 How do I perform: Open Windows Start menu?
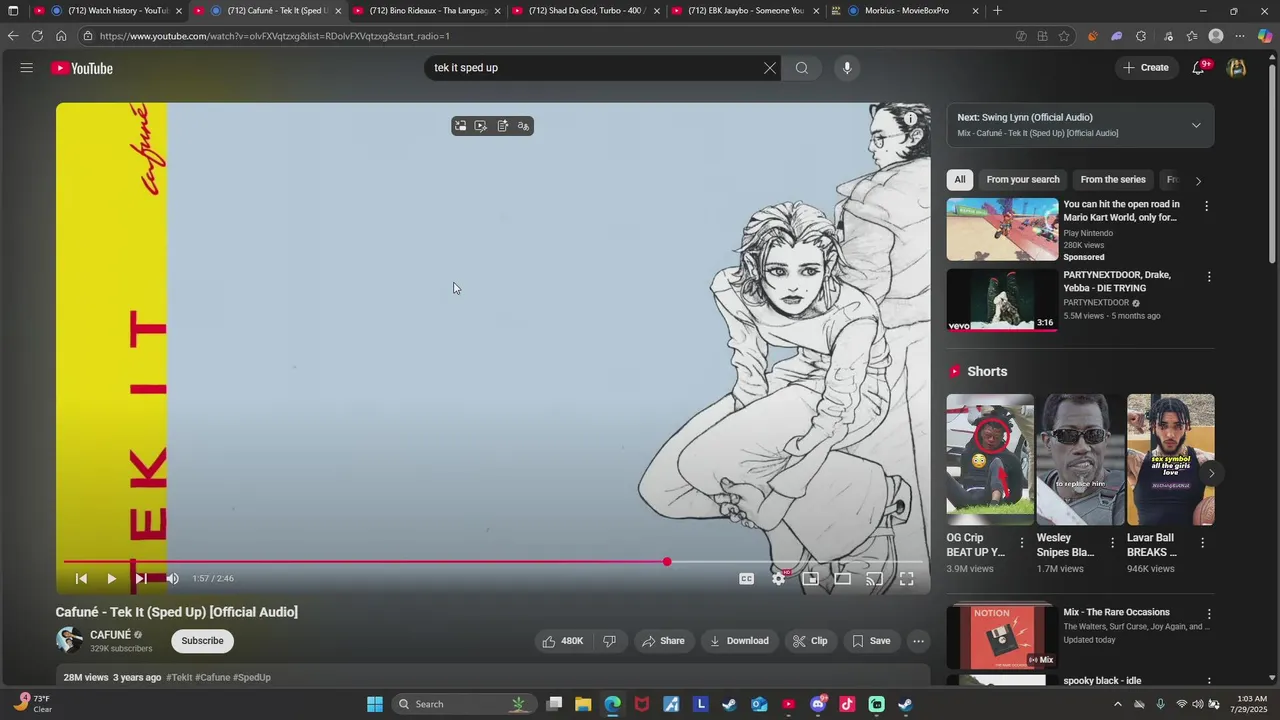[x=374, y=704]
